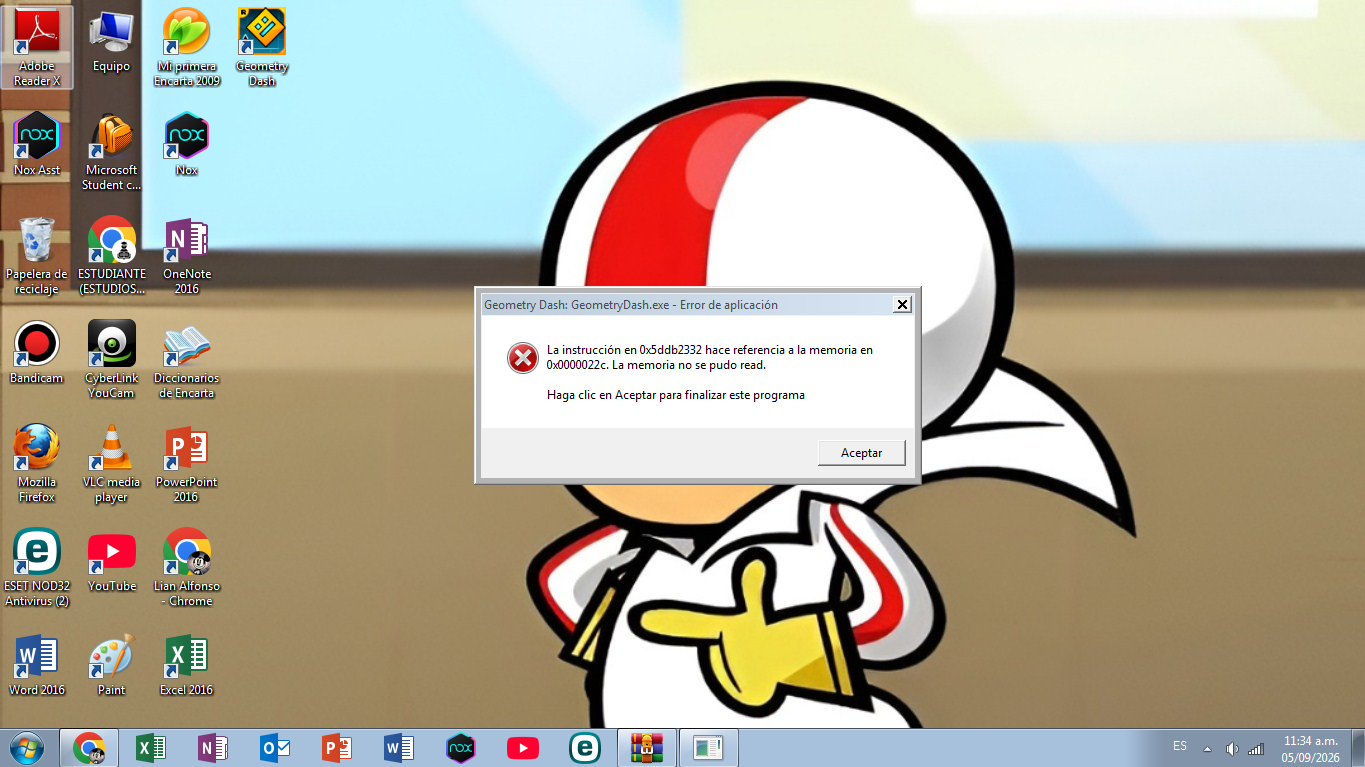Open the volume control in the tray
The width and height of the screenshot is (1365, 767).
coord(1232,748)
